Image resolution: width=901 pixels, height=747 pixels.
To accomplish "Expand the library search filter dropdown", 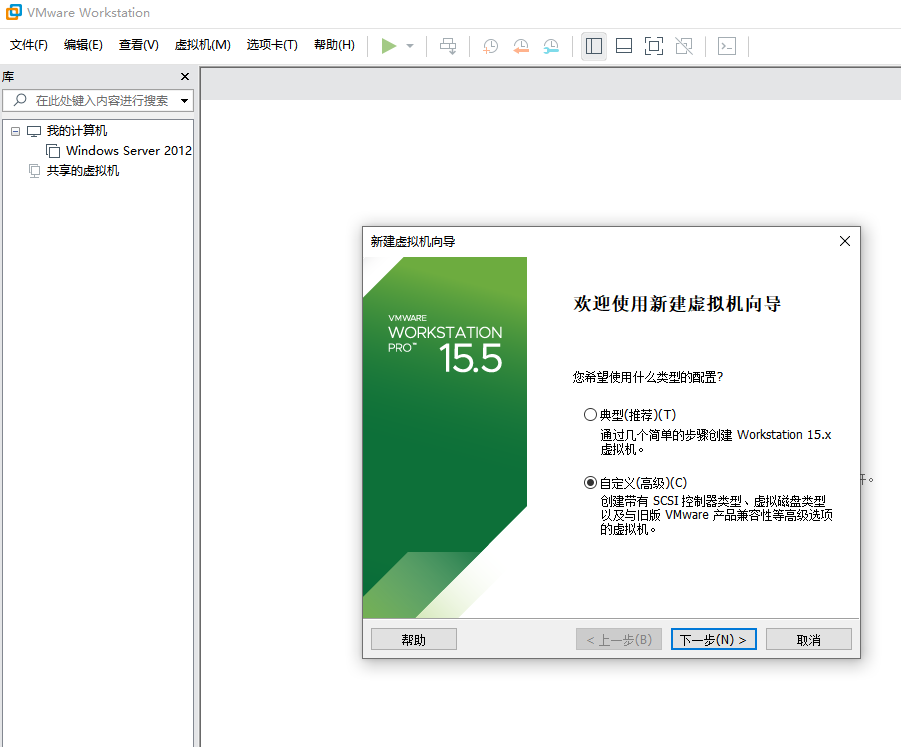I will [x=184, y=101].
